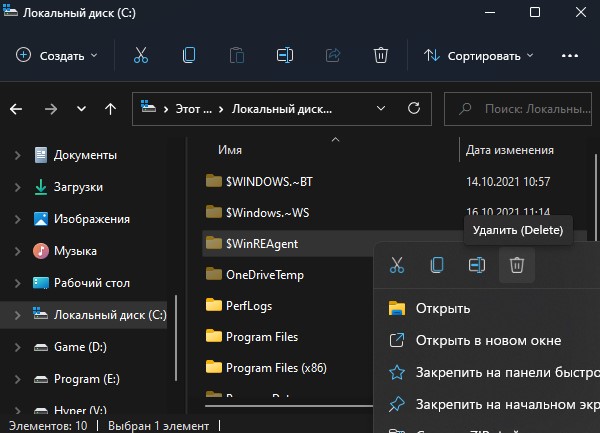Select the $Windows.~WS folder name

pos(267,213)
